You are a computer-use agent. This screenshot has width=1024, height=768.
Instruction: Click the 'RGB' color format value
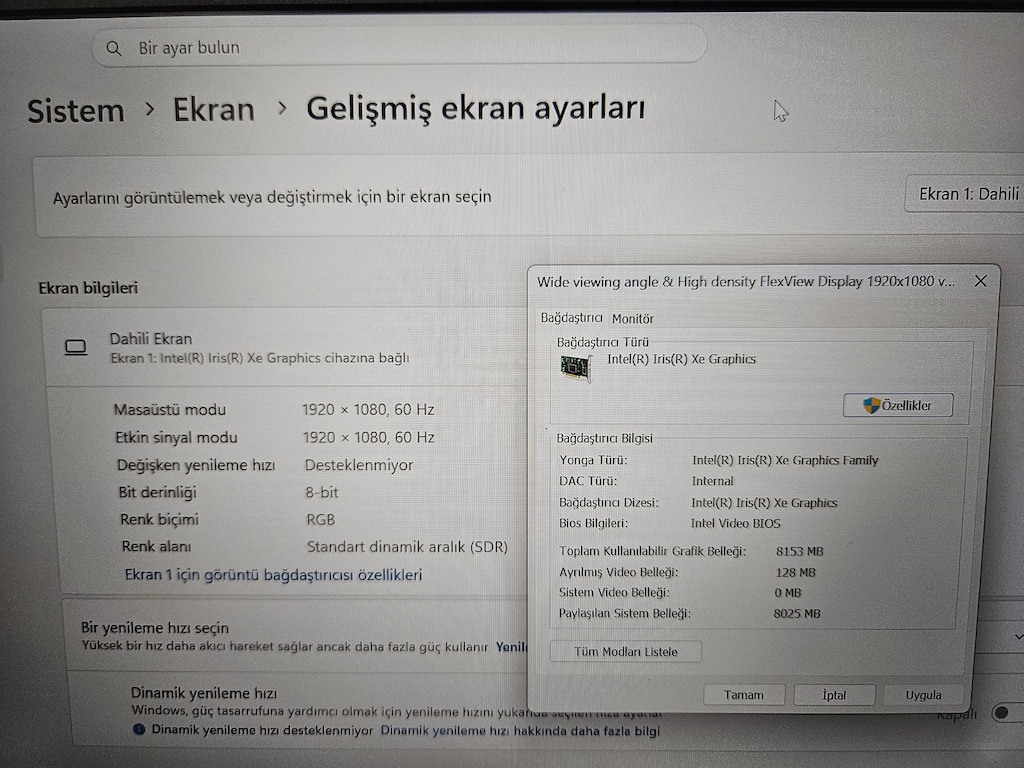[x=321, y=520]
